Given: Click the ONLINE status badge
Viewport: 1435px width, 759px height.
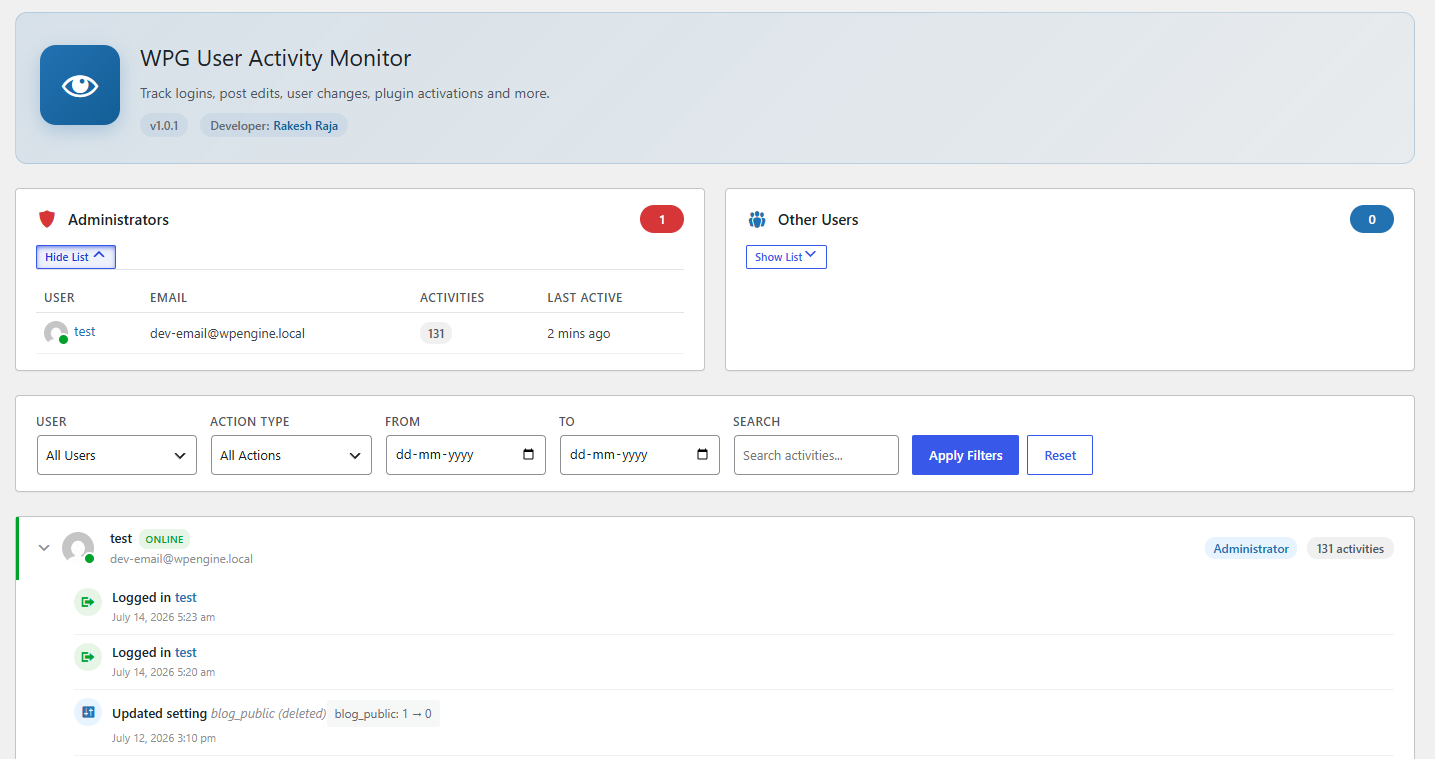Looking at the screenshot, I should (164, 539).
